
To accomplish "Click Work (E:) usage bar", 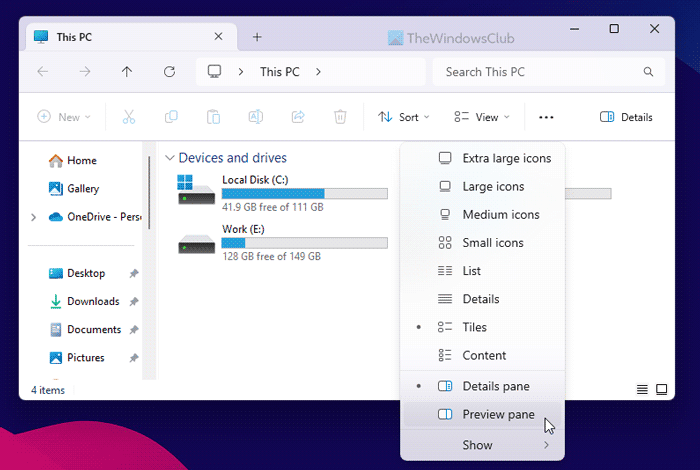I will tap(304, 243).
